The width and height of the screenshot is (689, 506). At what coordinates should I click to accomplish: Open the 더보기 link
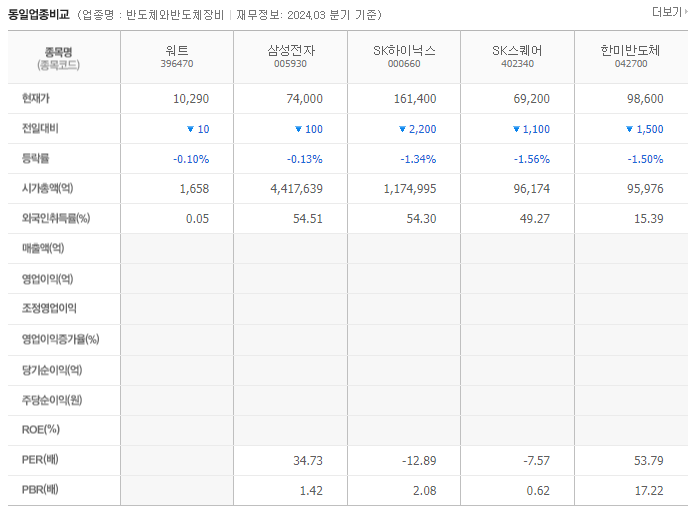coord(669,12)
